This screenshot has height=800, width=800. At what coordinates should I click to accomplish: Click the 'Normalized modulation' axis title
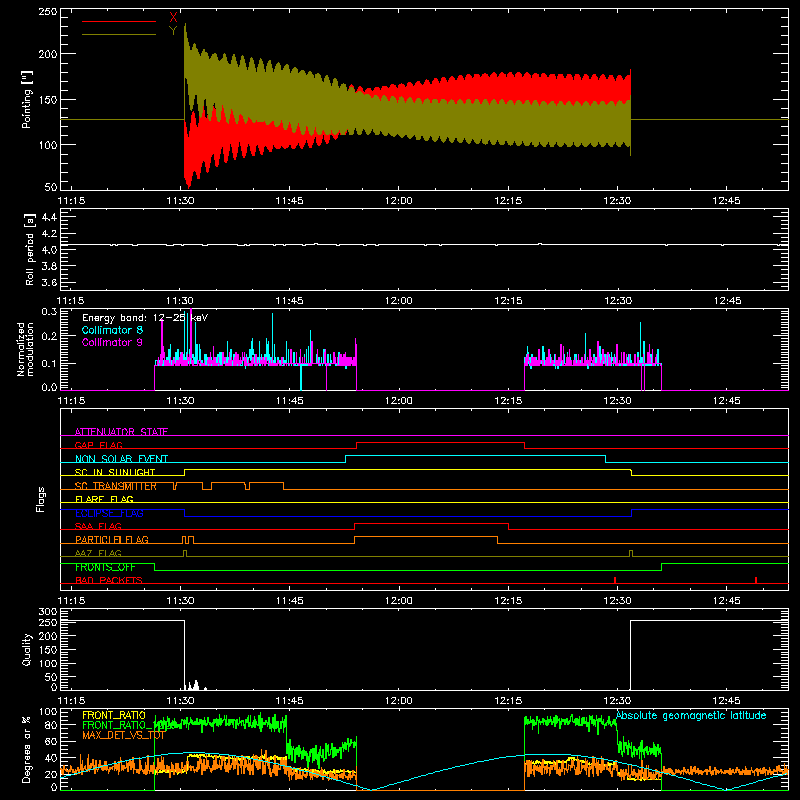(26, 349)
